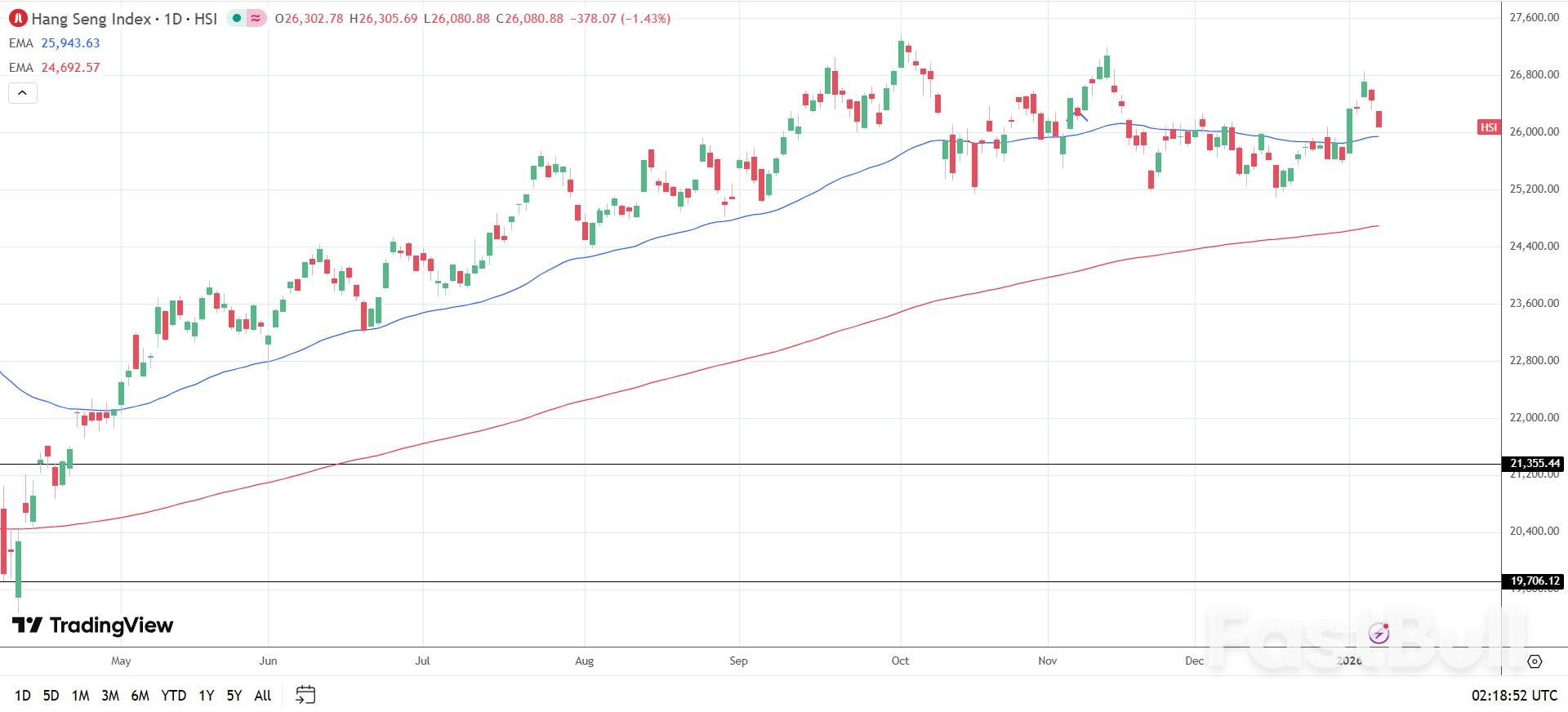Select the YTD time range
The image size is (1568, 712).
pos(173,696)
